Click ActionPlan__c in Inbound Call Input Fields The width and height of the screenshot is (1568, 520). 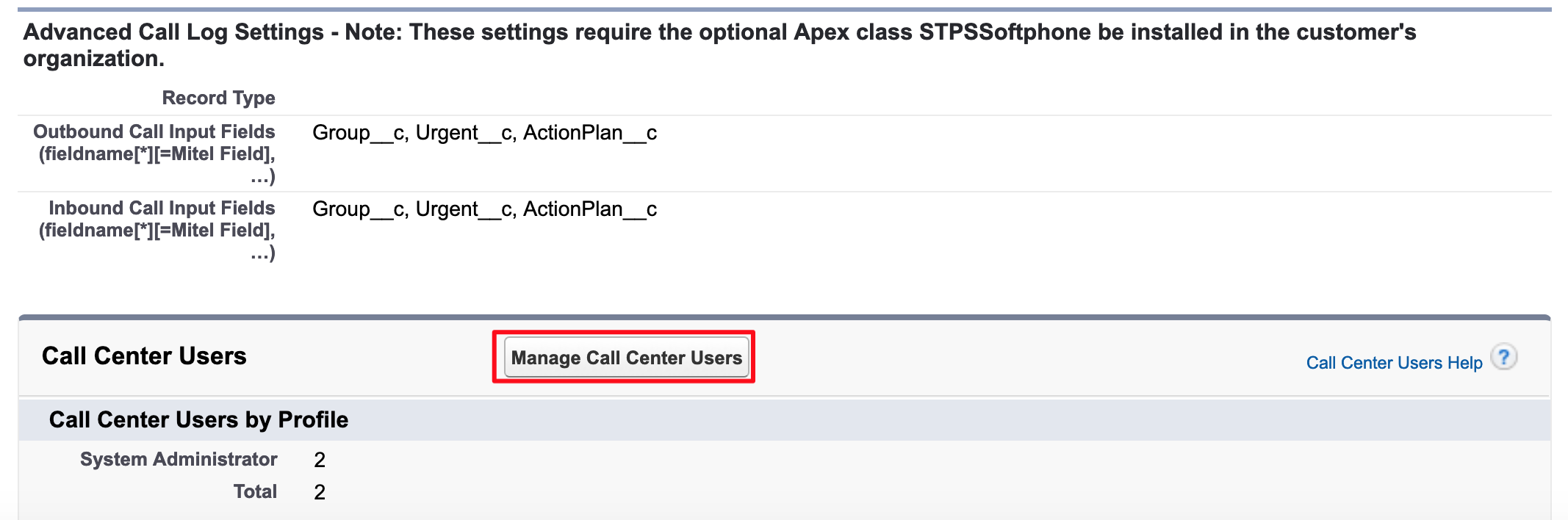tap(590, 209)
